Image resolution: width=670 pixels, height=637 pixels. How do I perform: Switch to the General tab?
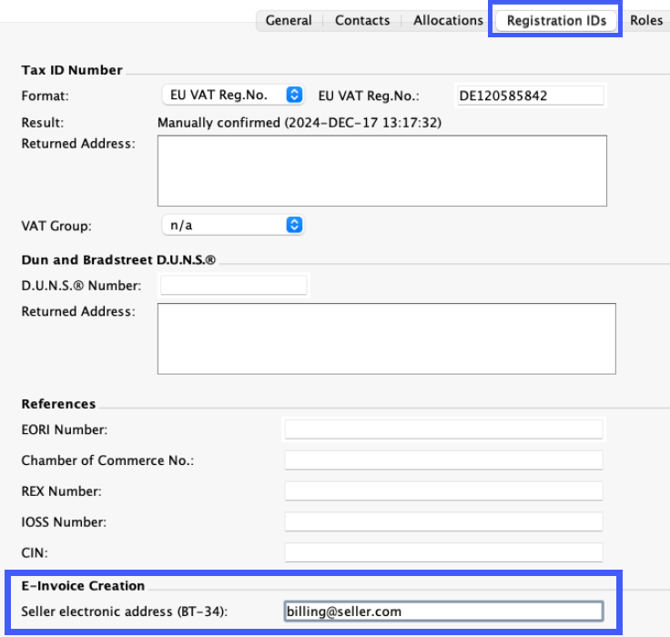pyautogui.click(x=288, y=21)
